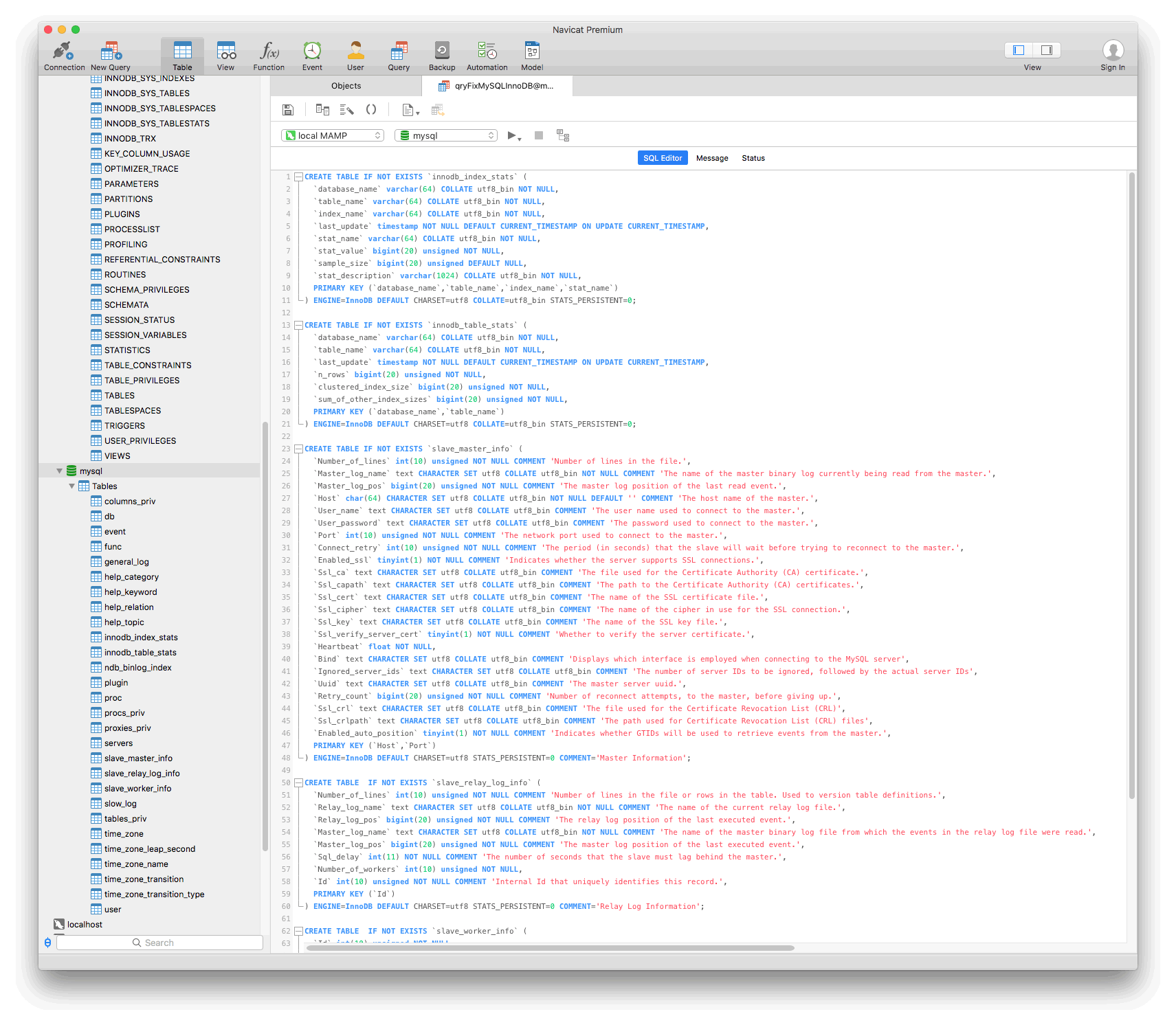Select the general_log table
The image size is (1176, 1025).
pos(126,562)
